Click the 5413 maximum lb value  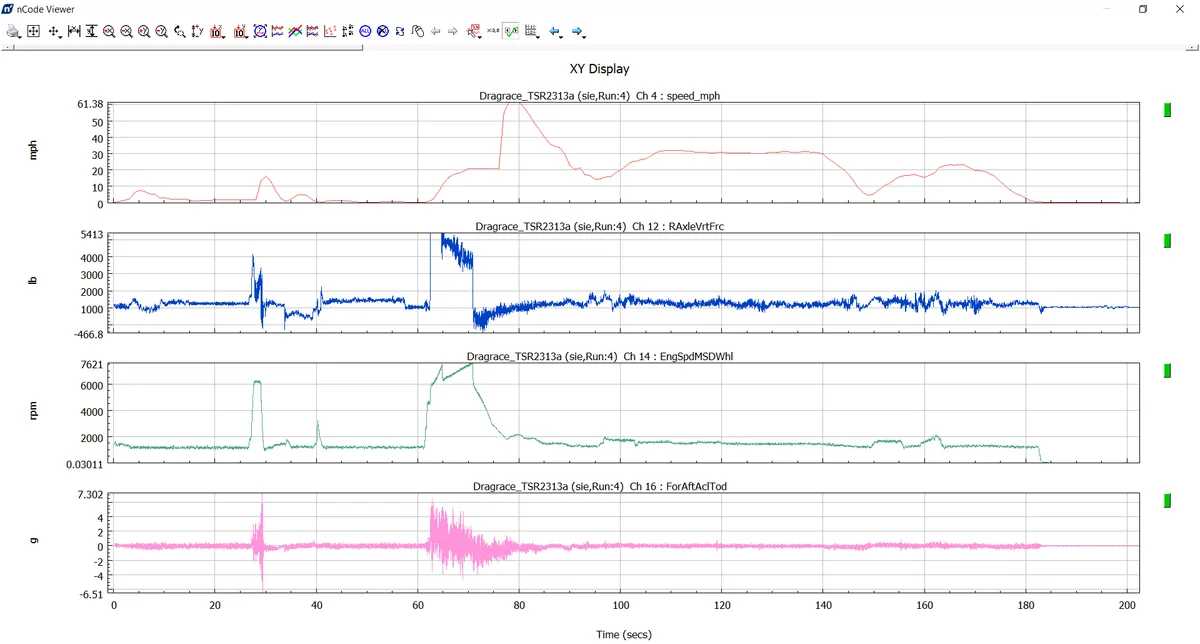[x=93, y=234]
